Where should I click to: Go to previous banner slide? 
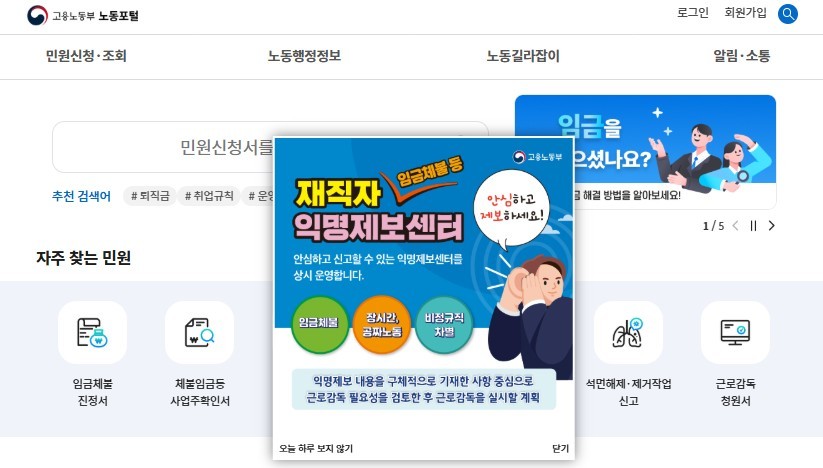(735, 226)
